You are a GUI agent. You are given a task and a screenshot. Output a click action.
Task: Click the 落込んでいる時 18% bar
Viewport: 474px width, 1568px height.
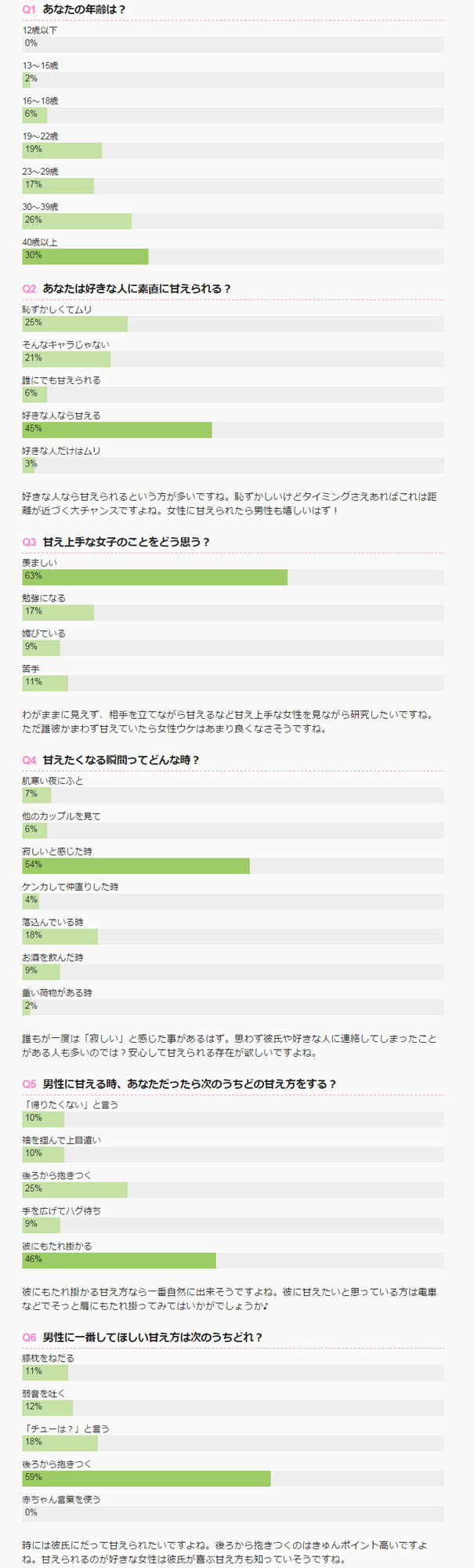tap(60, 936)
